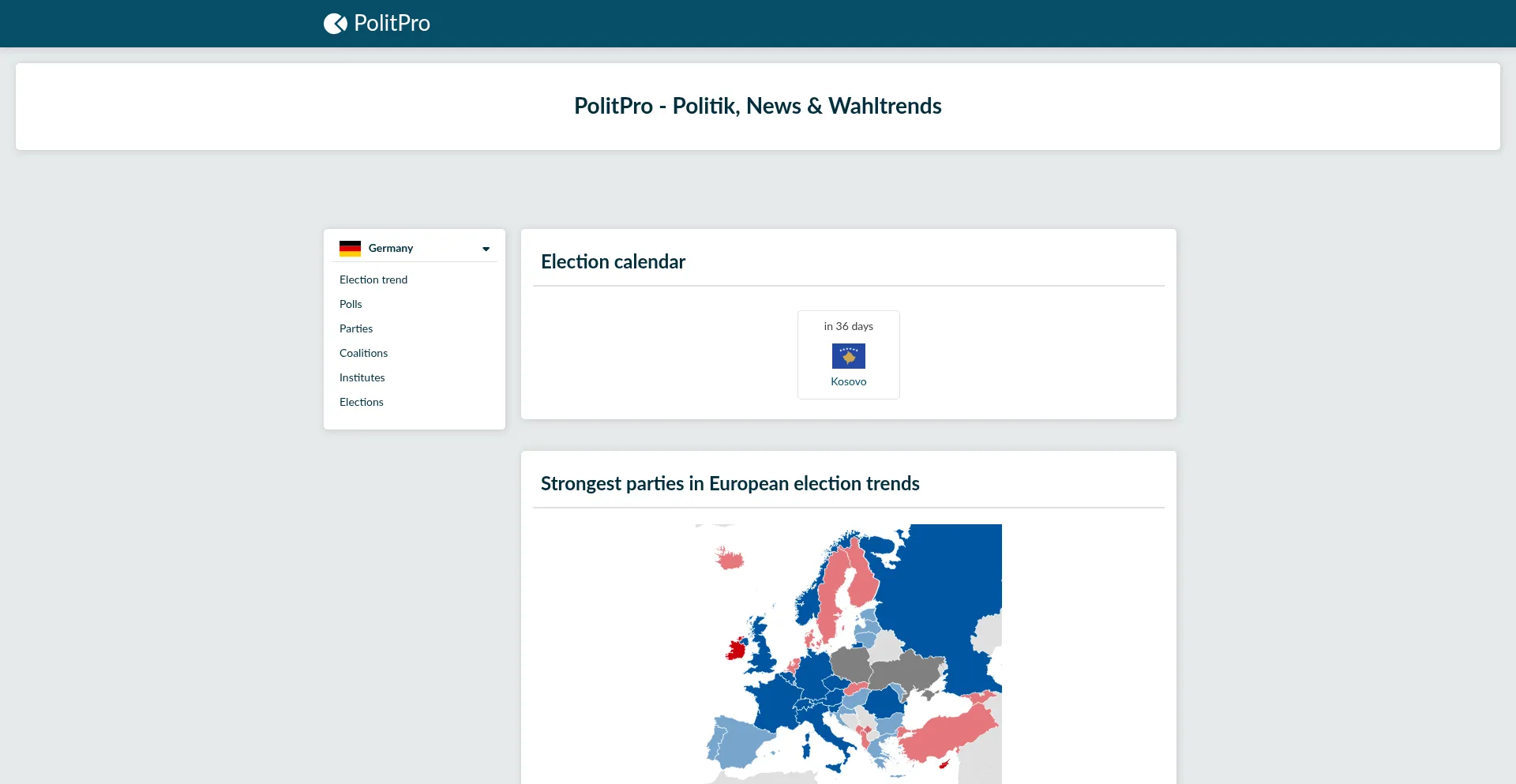The image size is (1516, 784).
Task: Open the Elections sidebar link
Action: (361, 402)
